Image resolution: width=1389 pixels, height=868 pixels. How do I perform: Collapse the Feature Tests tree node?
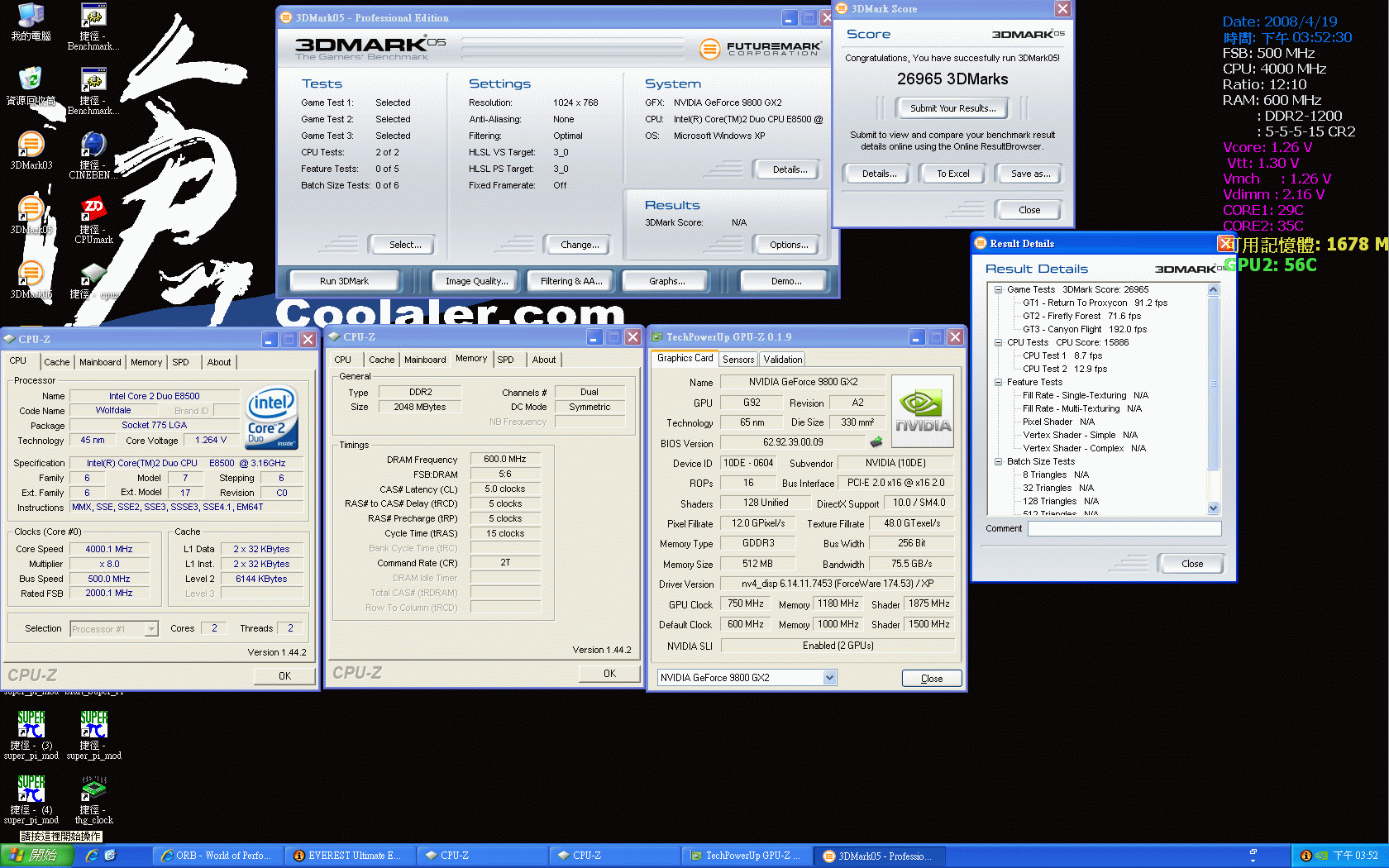pyautogui.click(x=999, y=382)
